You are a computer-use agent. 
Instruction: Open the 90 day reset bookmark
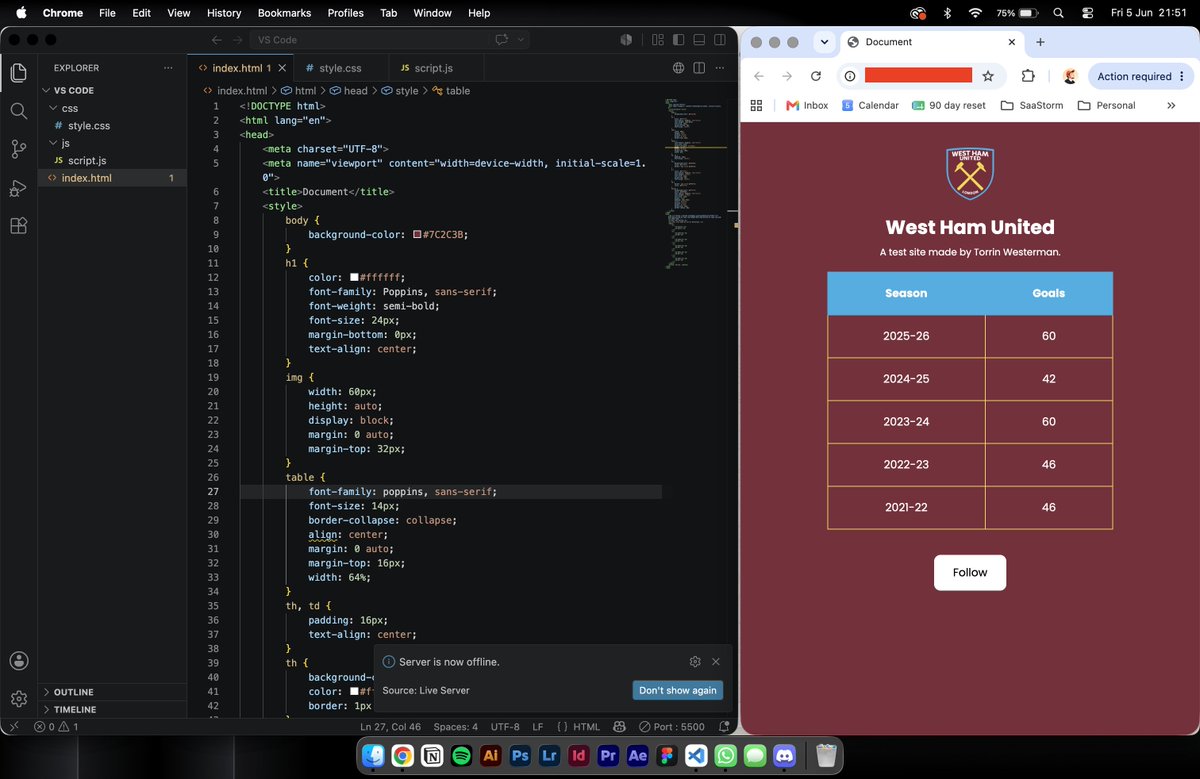pos(948,105)
